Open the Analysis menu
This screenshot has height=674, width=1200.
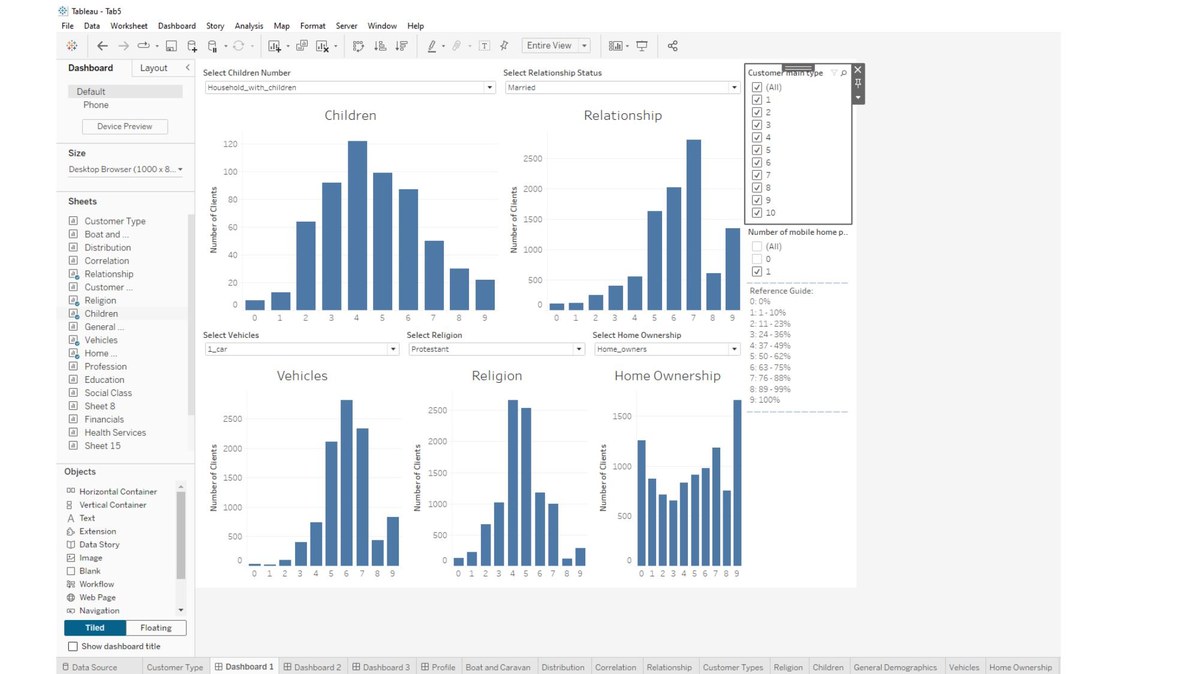pyautogui.click(x=249, y=26)
